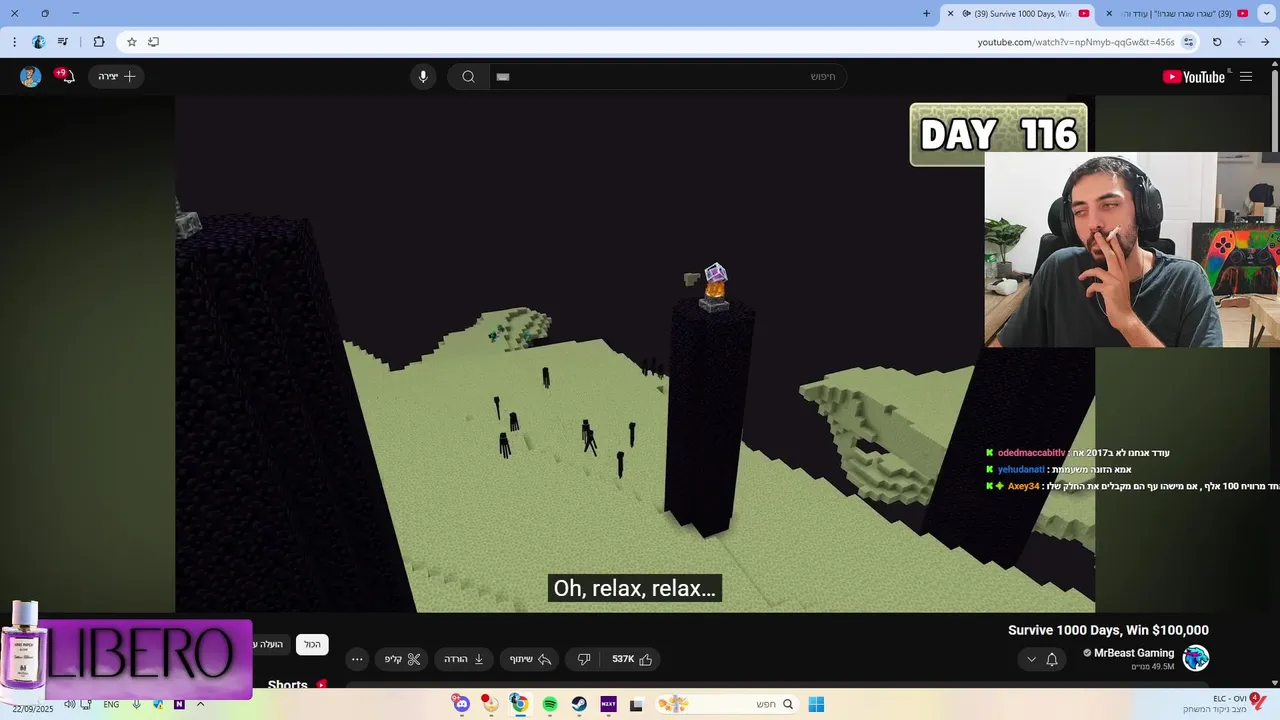Open the NEXT app on the taskbar
The image size is (1280, 720).
[608, 704]
